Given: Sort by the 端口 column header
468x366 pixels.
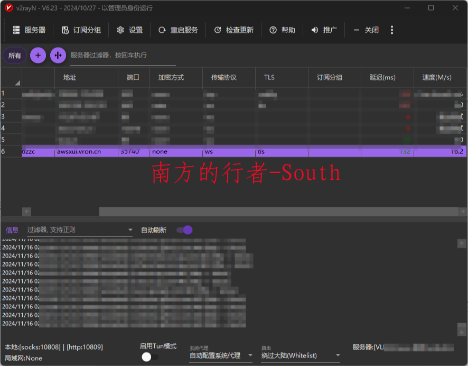Looking at the screenshot, I should pos(134,77).
